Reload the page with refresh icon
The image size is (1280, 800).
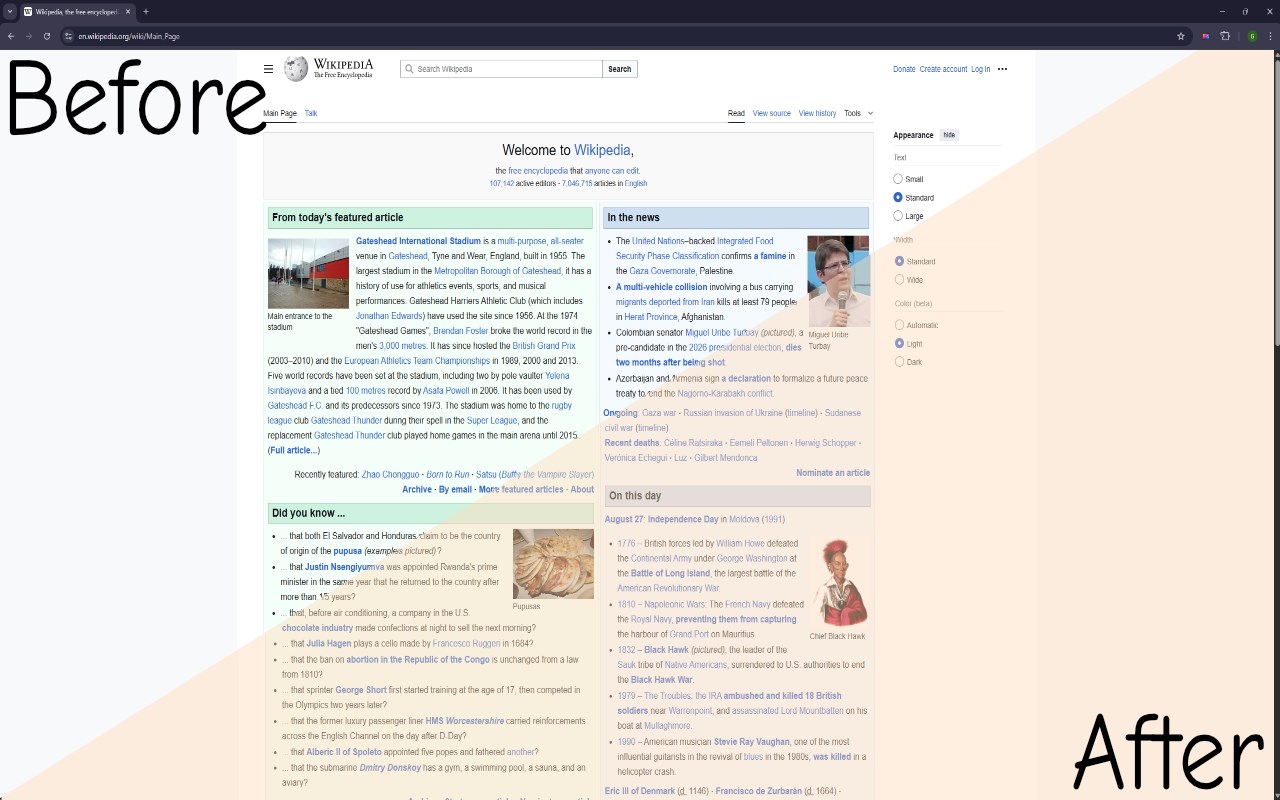[46, 36]
